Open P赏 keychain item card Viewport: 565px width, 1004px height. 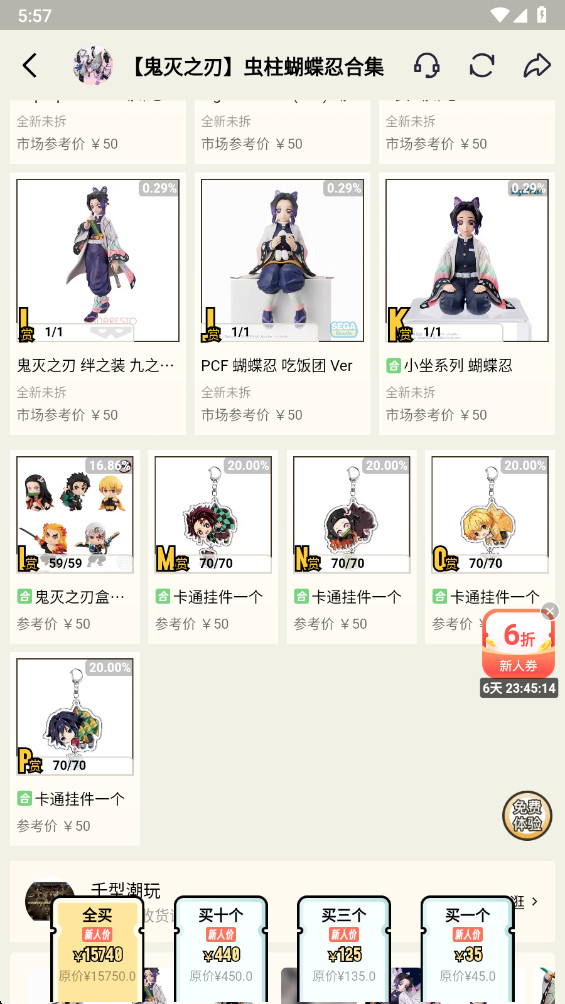click(75, 749)
